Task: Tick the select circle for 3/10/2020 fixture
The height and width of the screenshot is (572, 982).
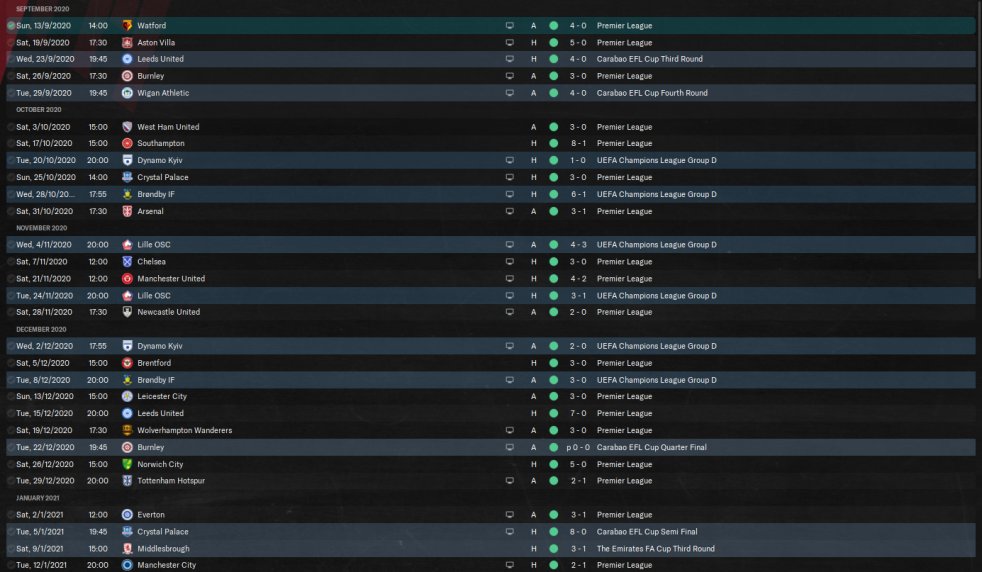Action: click(x=11, y=127)
